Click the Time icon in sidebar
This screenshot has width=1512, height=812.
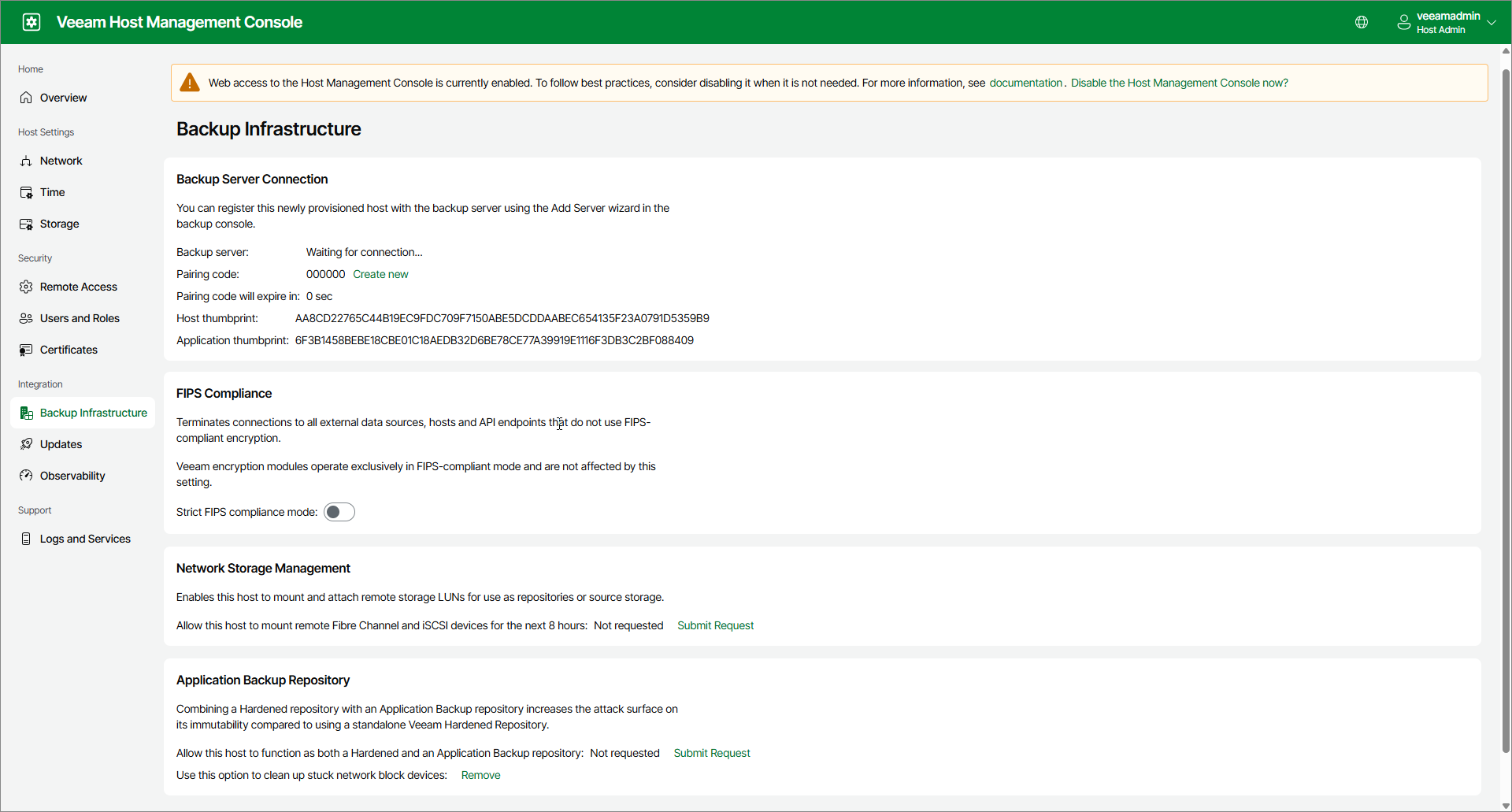[x=26, y=192]
